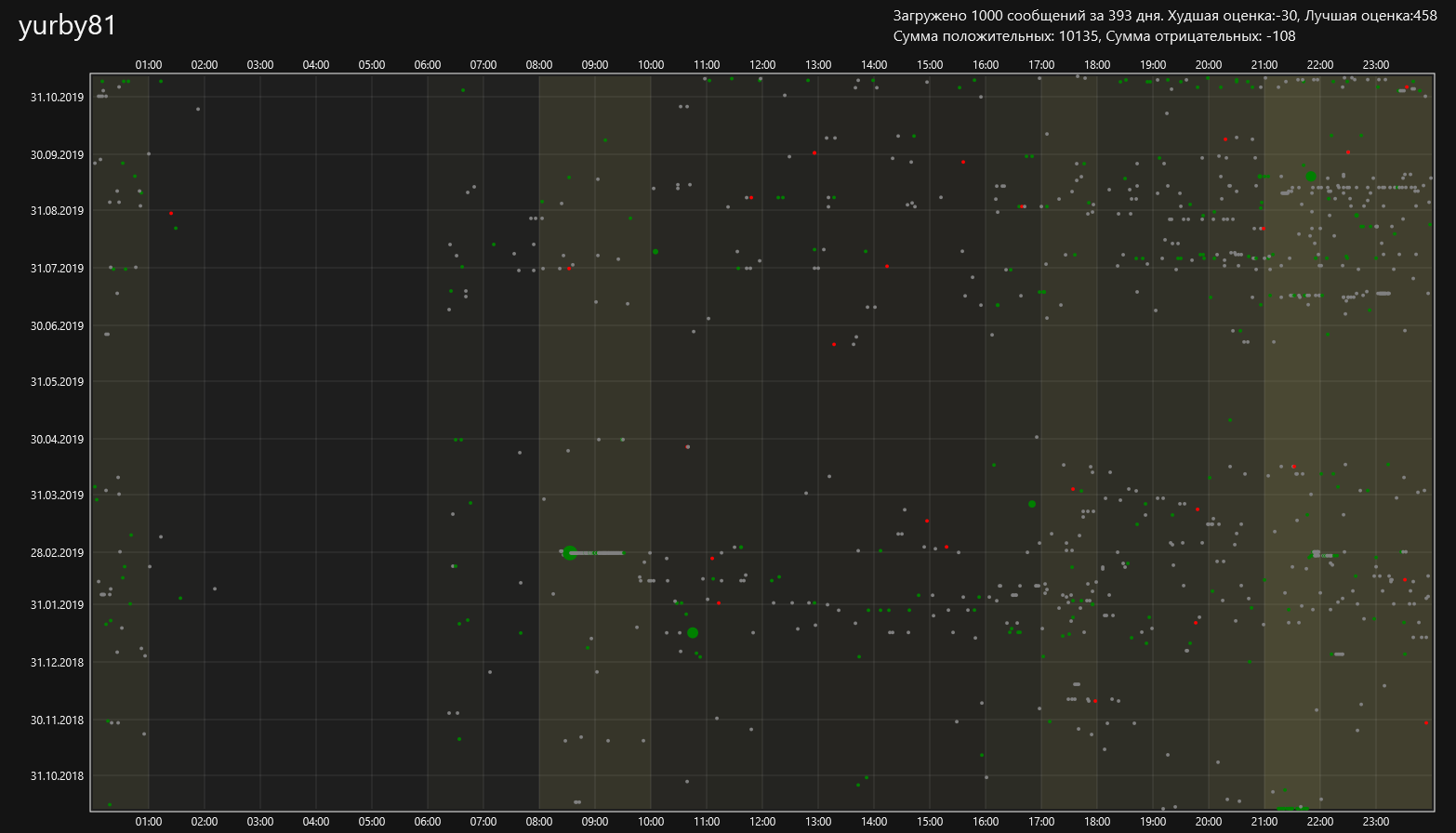1456x833 pixels.
Task: Click the 07:00 label on the top axis
Action: click(483, 65)
